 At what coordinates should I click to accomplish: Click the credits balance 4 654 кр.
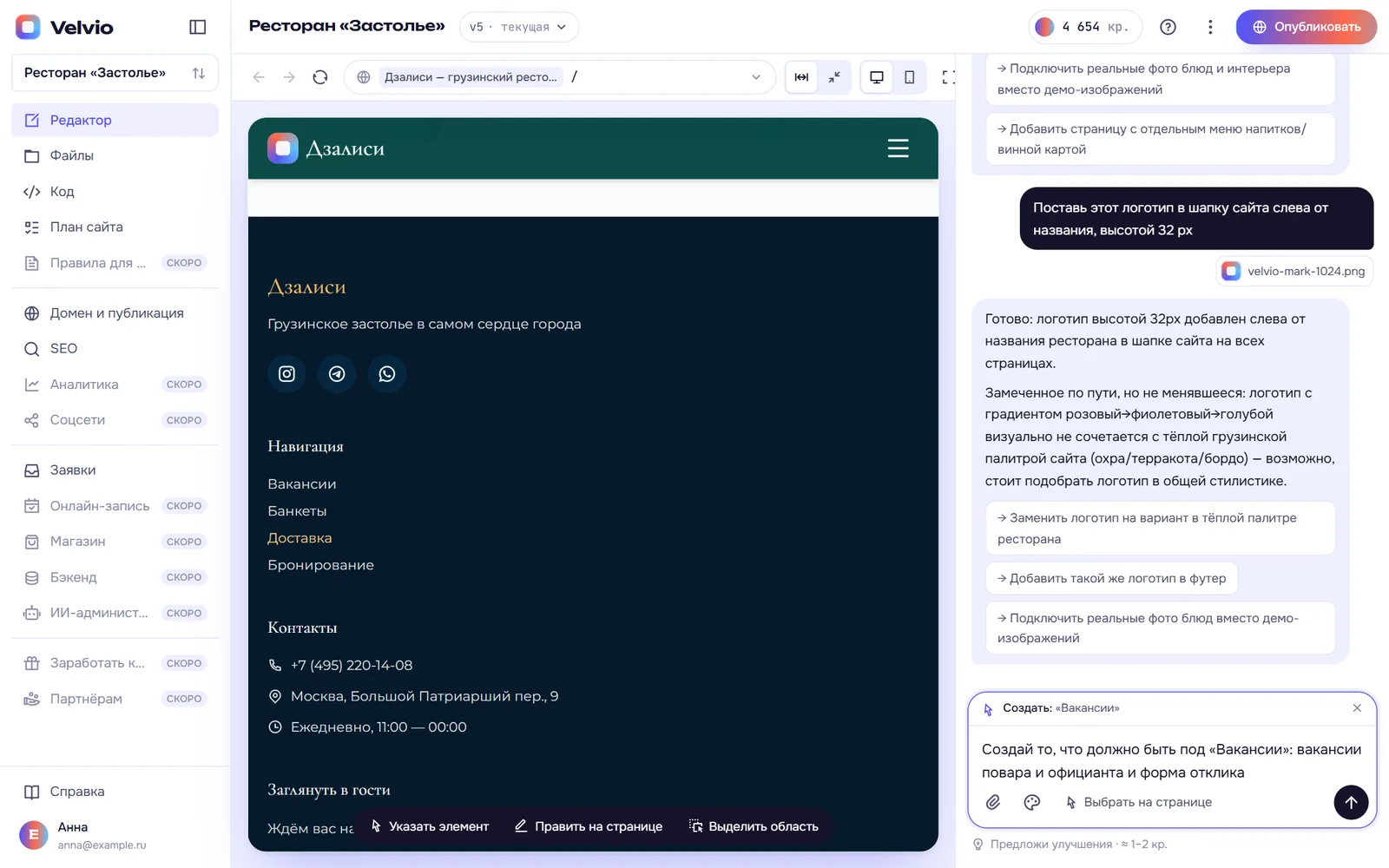[1085, 27]
